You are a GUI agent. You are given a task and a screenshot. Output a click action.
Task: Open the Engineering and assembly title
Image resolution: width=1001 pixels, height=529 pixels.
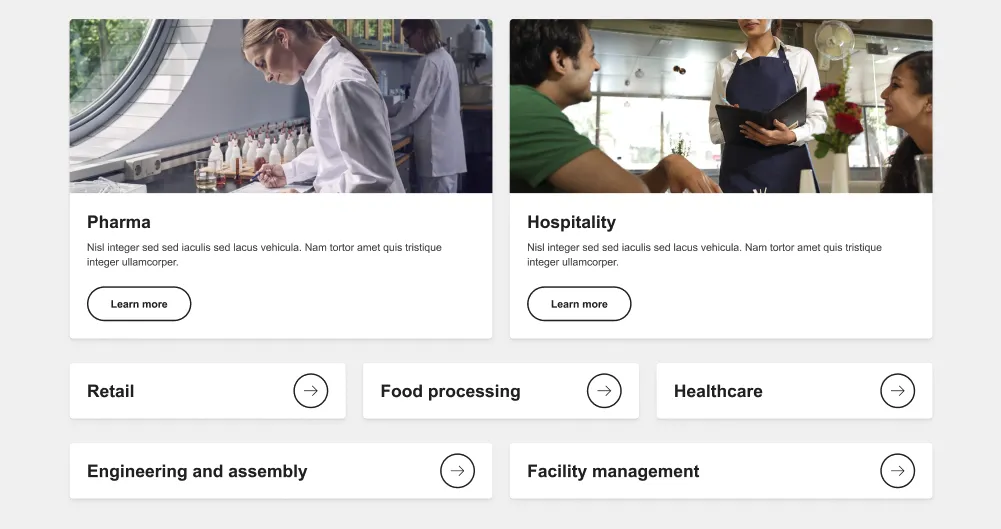[197, 471]
